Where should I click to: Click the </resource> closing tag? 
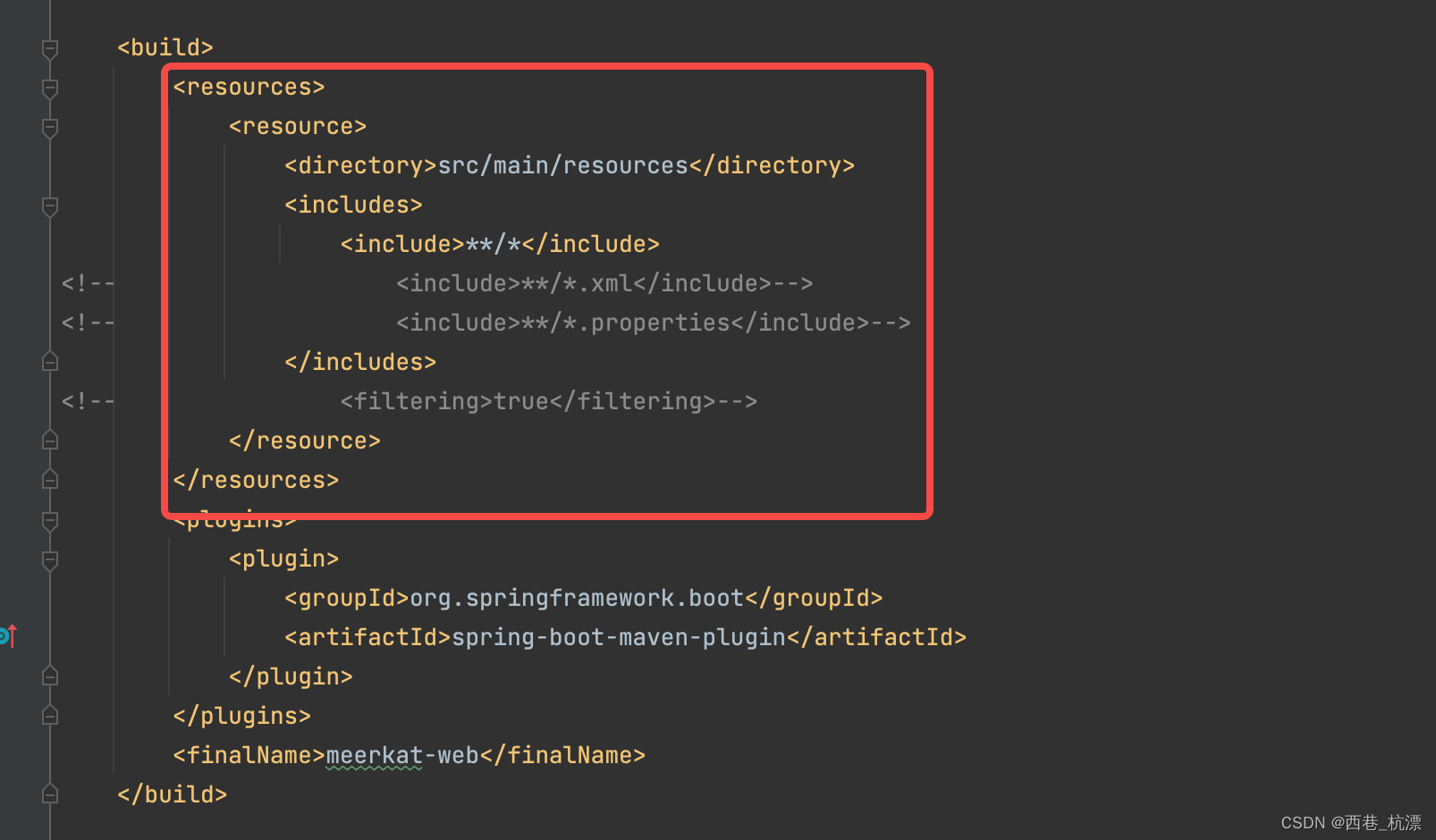[305, 441]
